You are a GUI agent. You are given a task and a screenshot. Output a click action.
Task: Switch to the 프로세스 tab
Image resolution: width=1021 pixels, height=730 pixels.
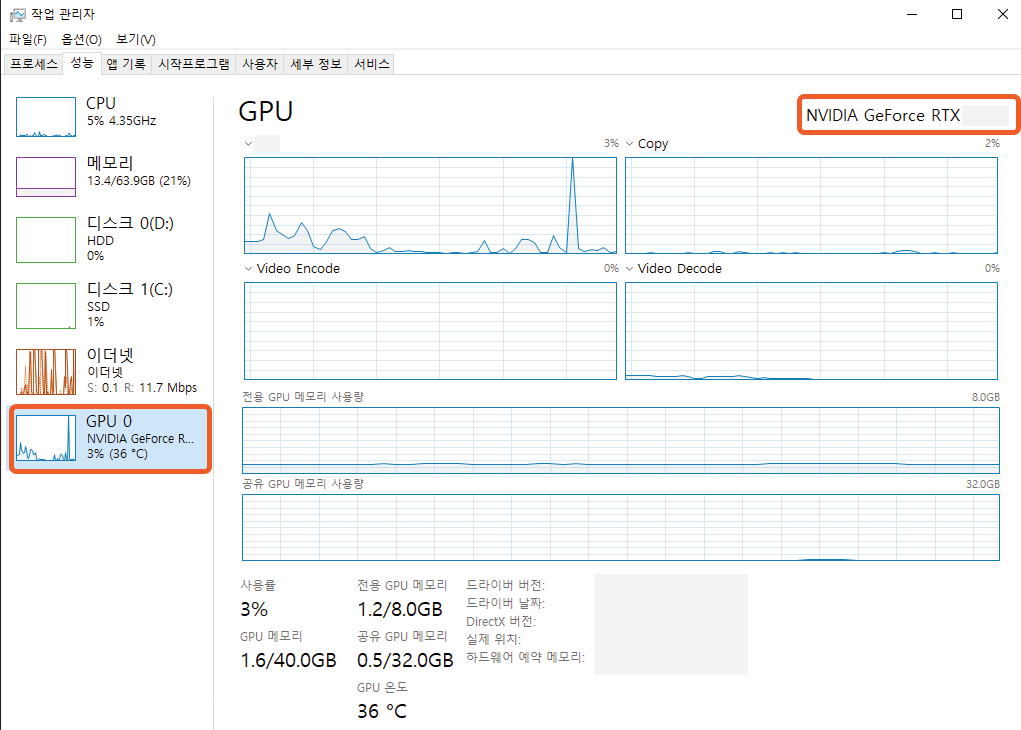click(x=34, y=64)
